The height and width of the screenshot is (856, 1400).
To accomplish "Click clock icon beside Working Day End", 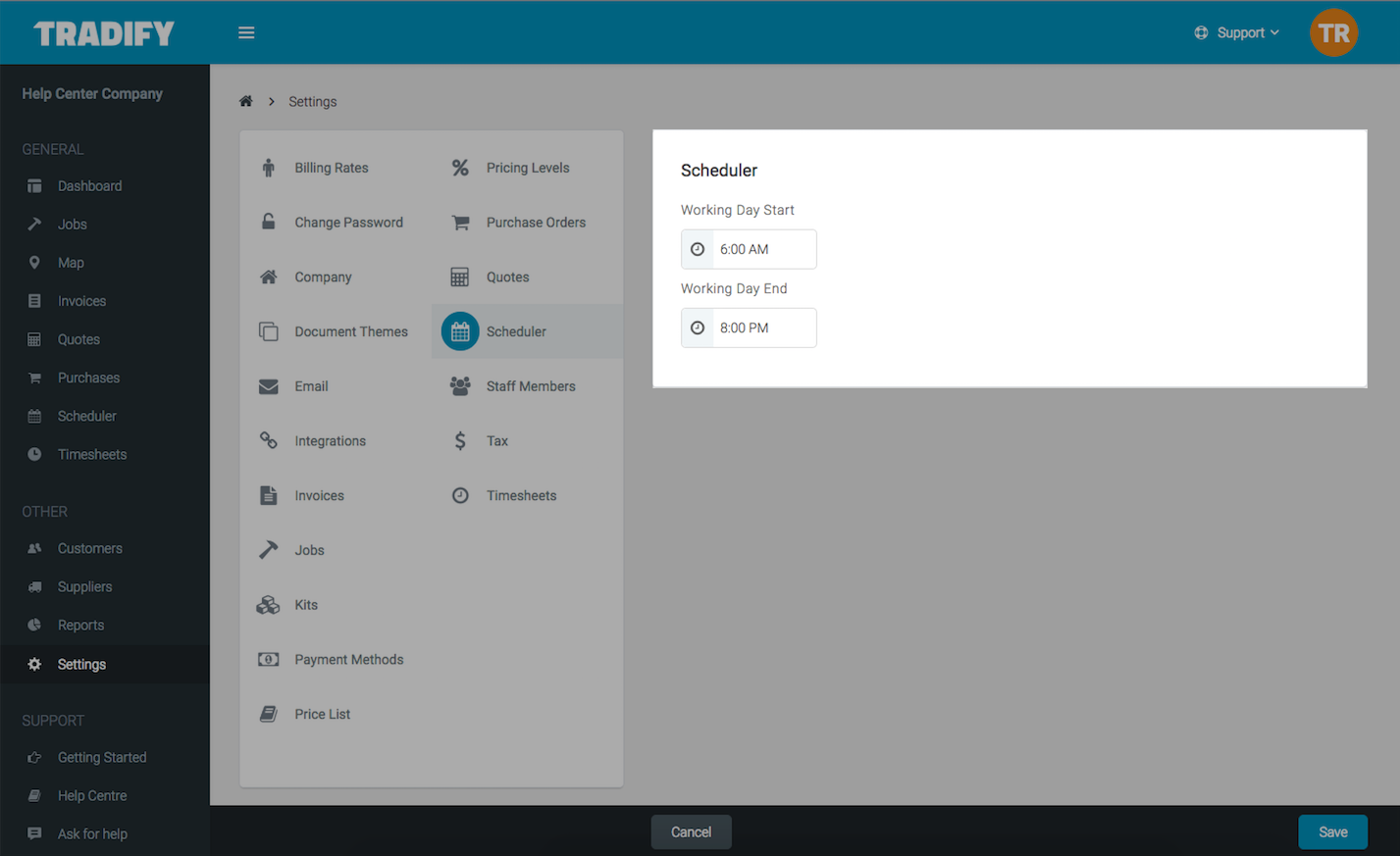I will click(698, 327).
